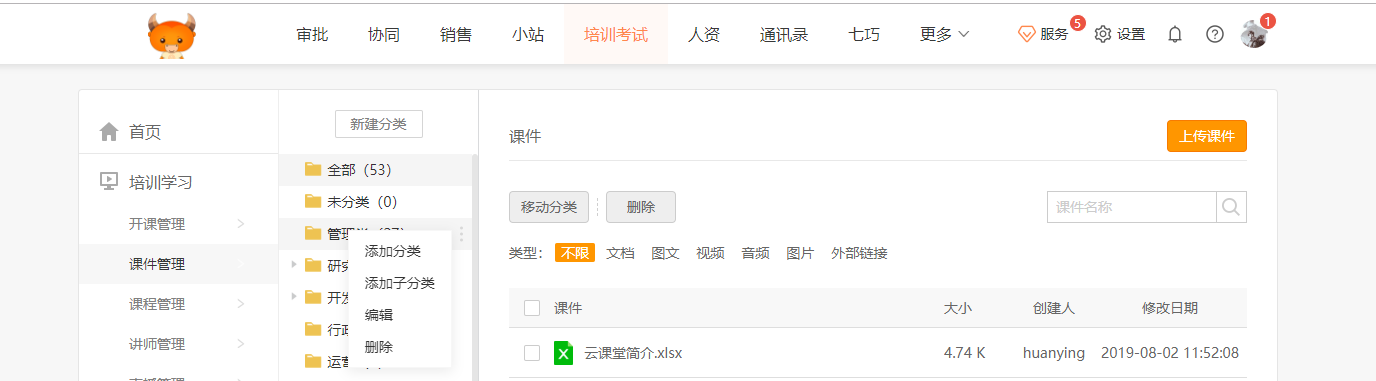
Task: Expand the 开课管理 sidebar arrow
Action: pos(241,223)
